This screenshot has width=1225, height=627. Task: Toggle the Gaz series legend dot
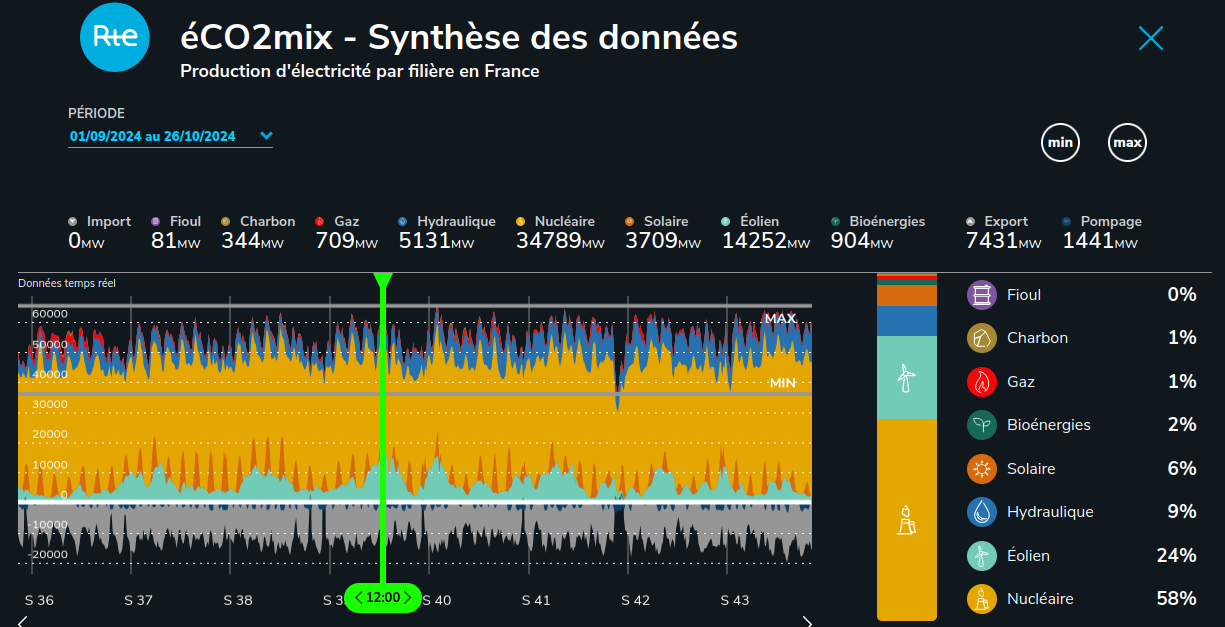320,221
